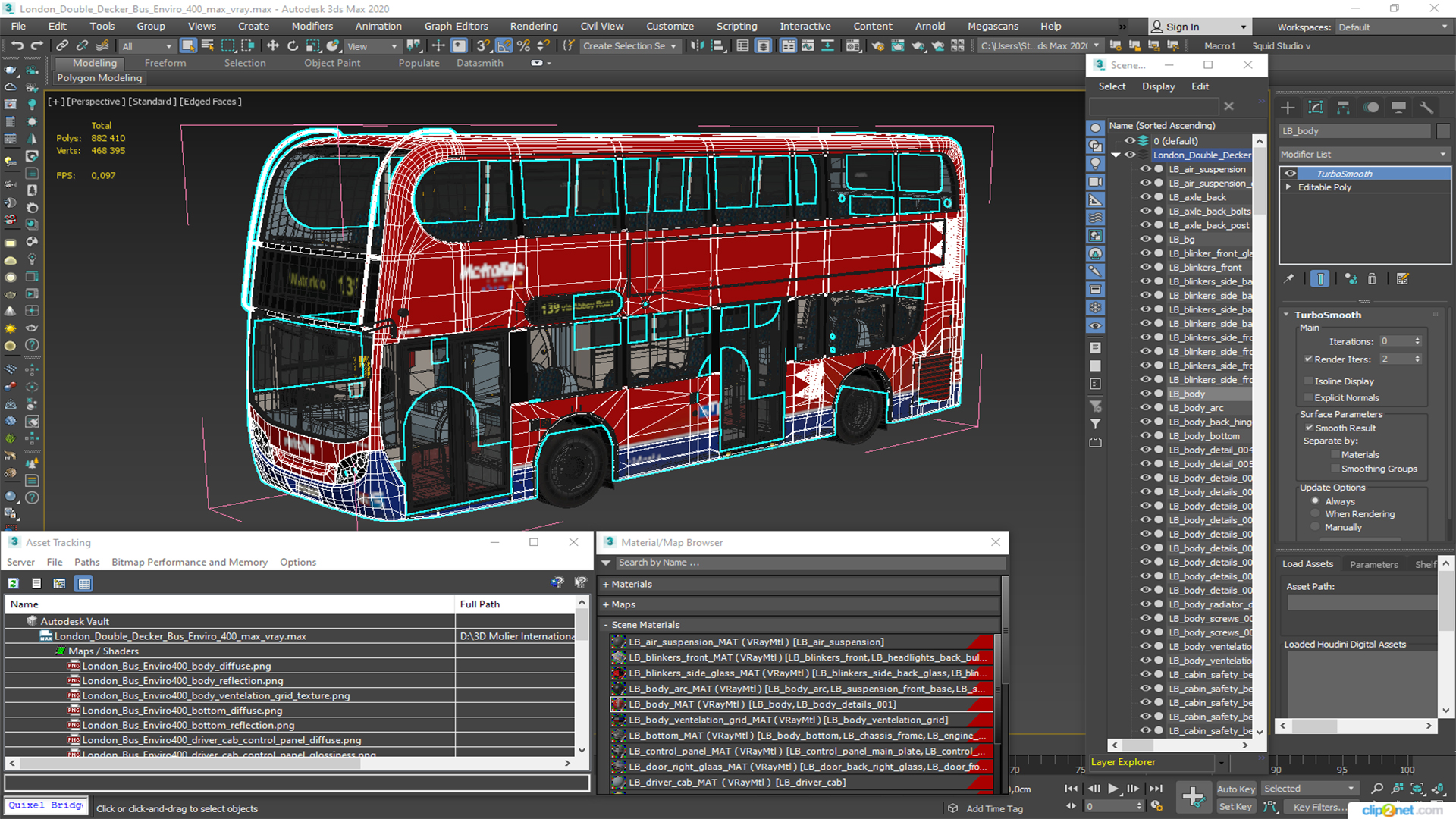1456x819 pixels.
Task: Open the Utilities wrench panel tab
Action: click(x=1426, y=108)
